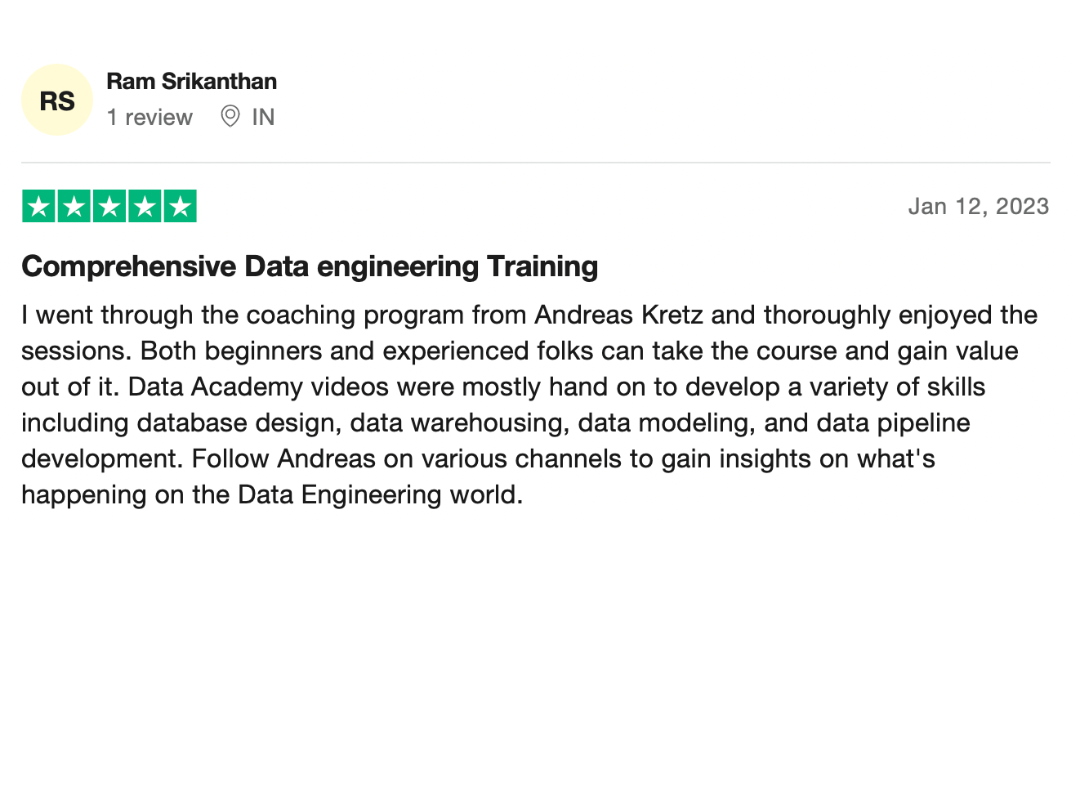Click the word Training in the review title

click(542, 267)
